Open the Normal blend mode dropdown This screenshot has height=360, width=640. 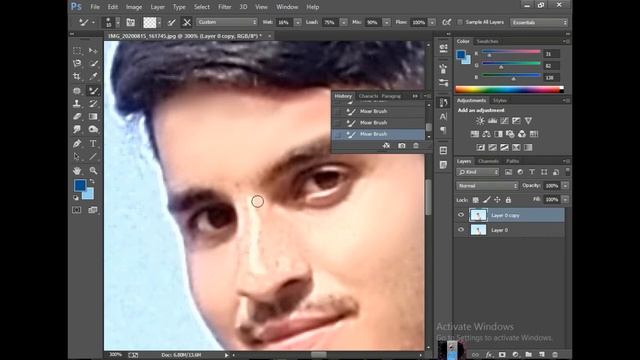pyautogui.click(x=487, y=186)
